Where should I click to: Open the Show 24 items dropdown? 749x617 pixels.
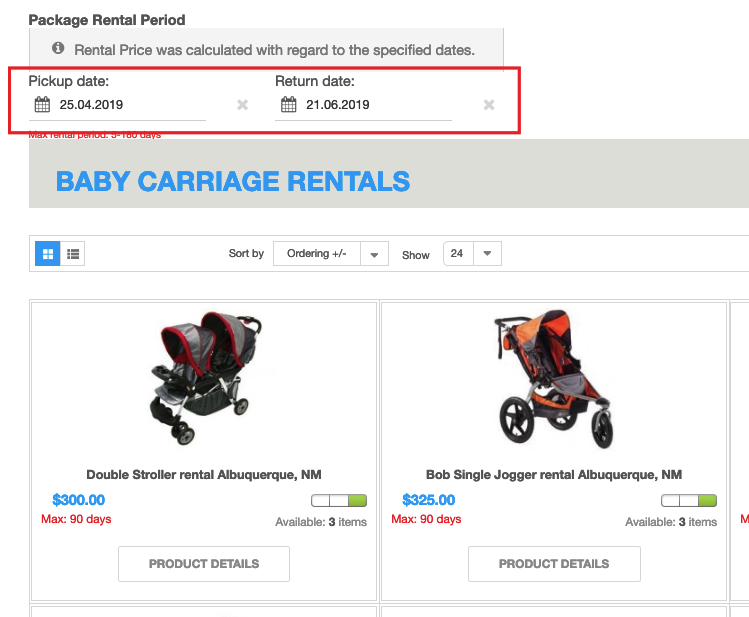point(472,253)
